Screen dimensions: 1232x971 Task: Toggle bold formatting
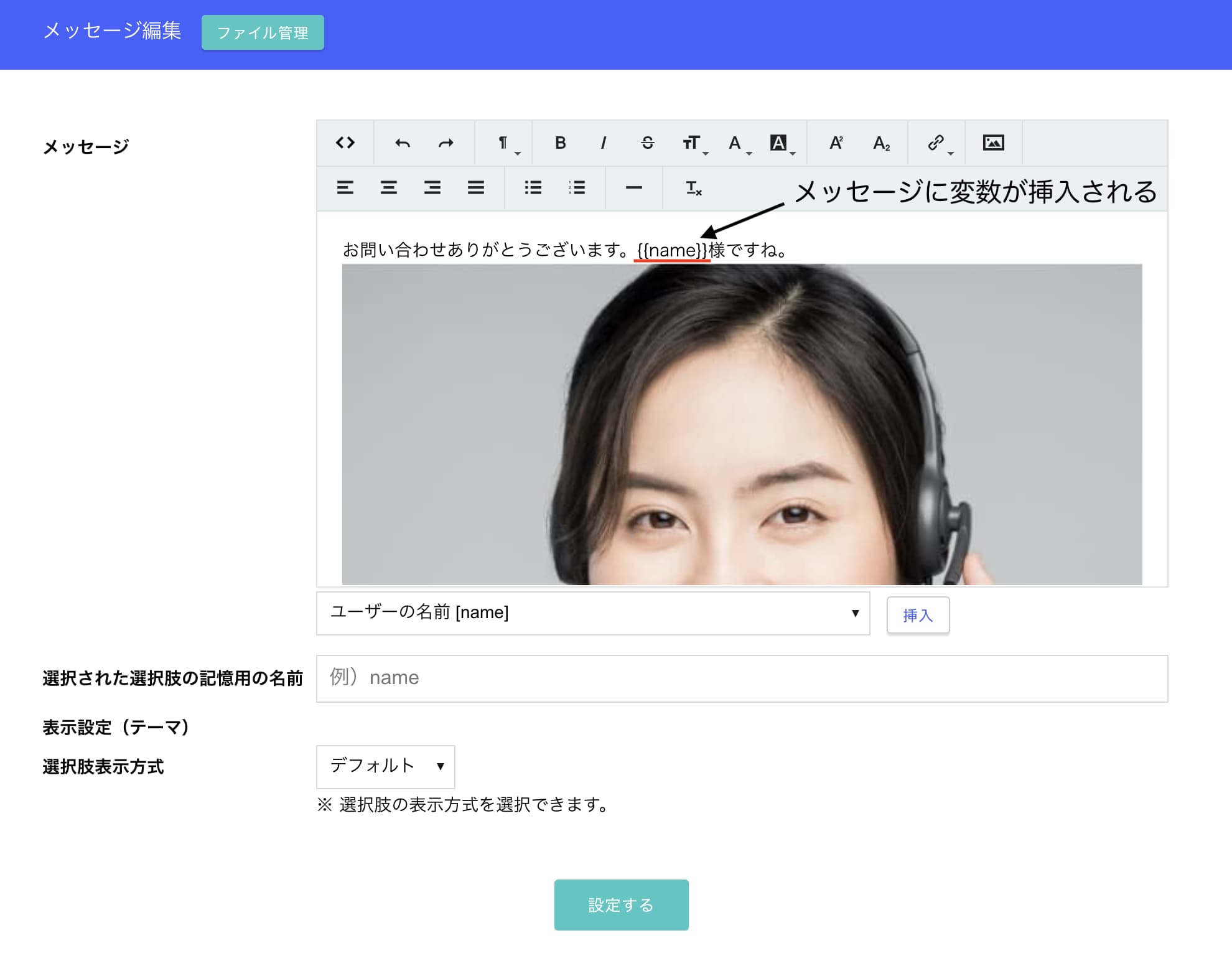(x=561, y=143)
